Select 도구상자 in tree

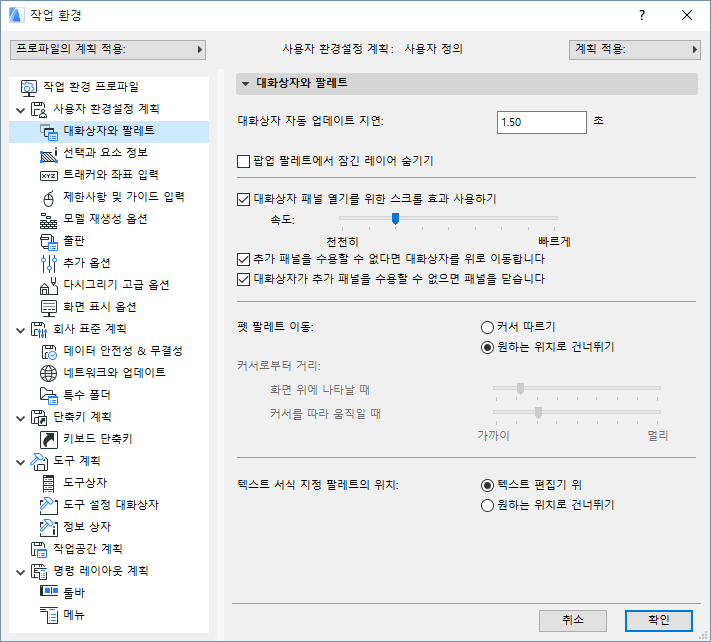click(85, 483)
